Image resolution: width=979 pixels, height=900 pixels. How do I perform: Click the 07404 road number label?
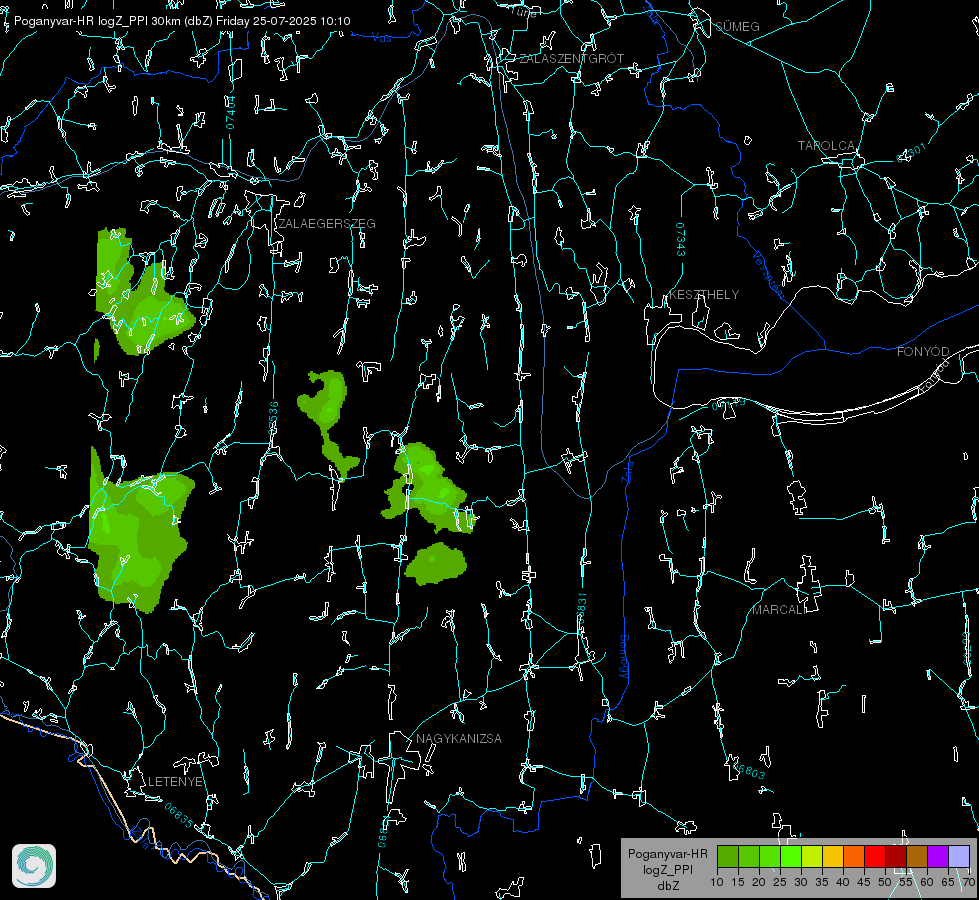[x=230, y=112]
